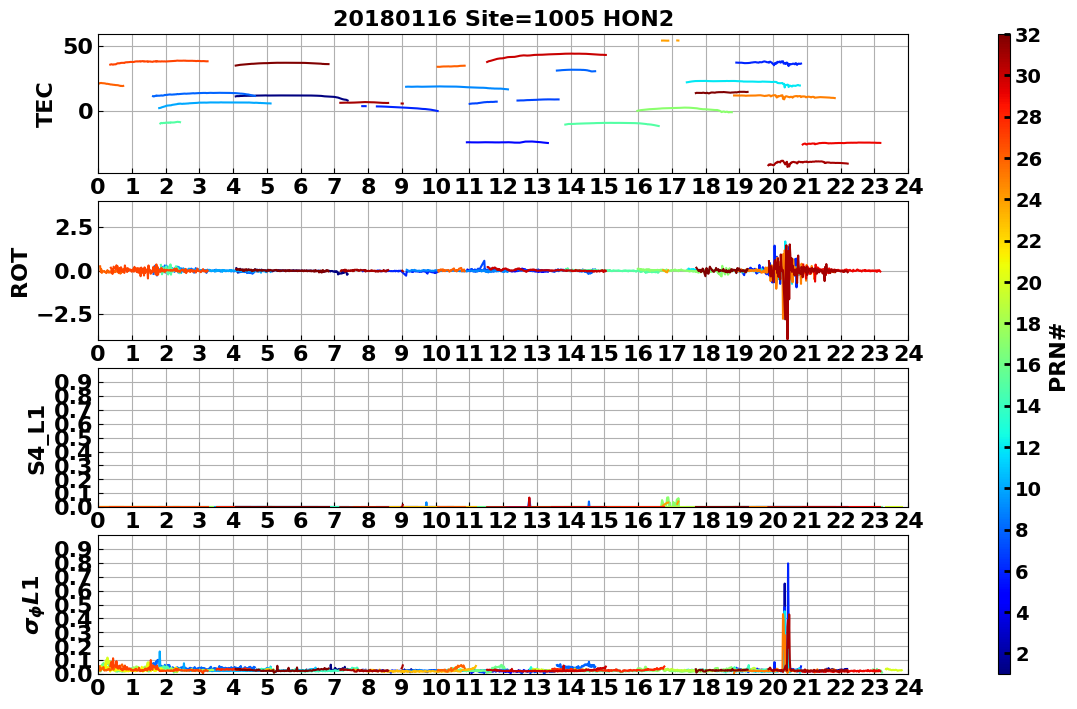Viewport: 1077px width, 709px height.
Task: Click hour 20 tick under the S4_L1 panel
Action: pyautogui.click(x=773, y=520)
